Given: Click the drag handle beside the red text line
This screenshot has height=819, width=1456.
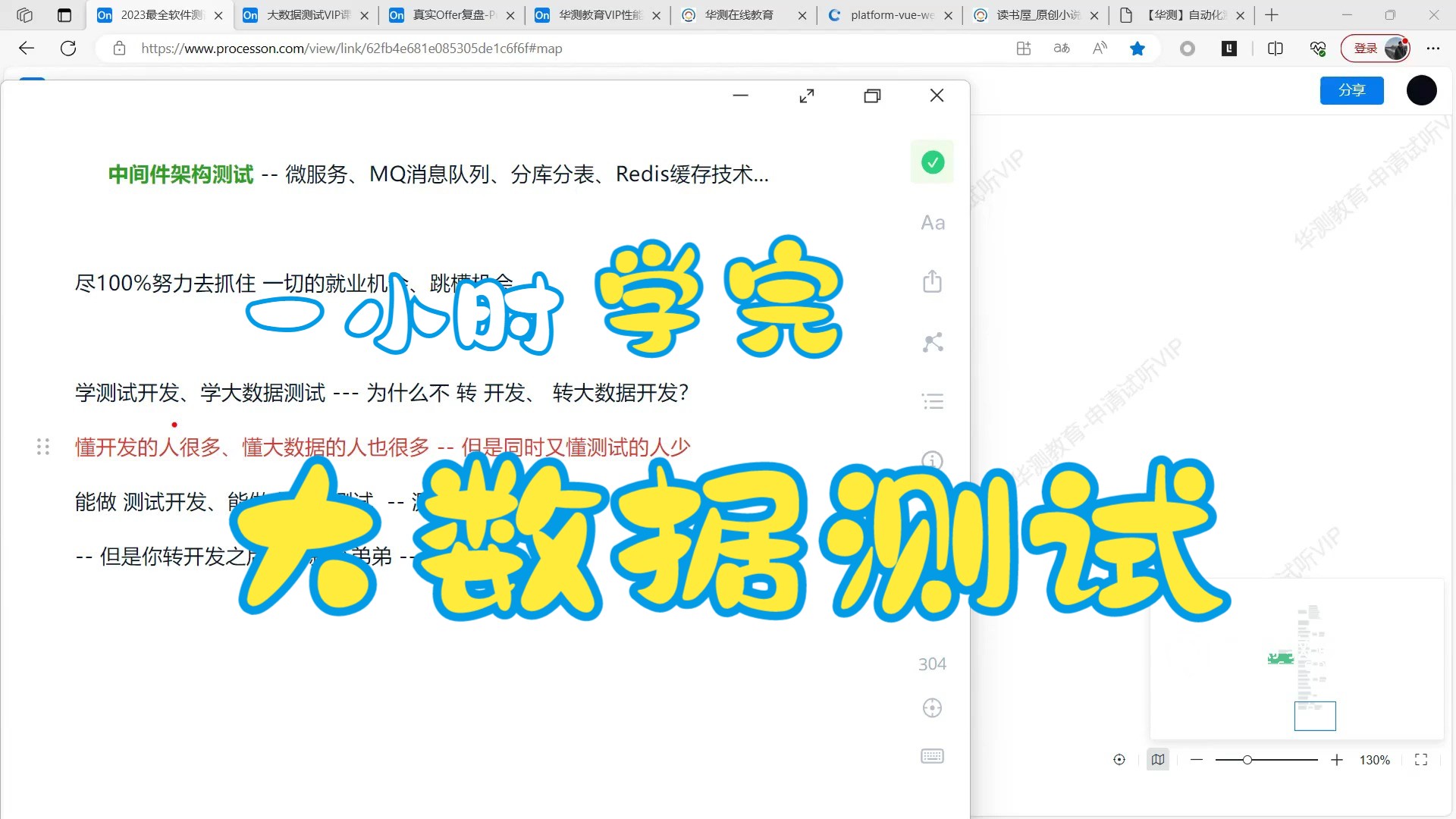Looking at the screenshot, I should (43, 447).
